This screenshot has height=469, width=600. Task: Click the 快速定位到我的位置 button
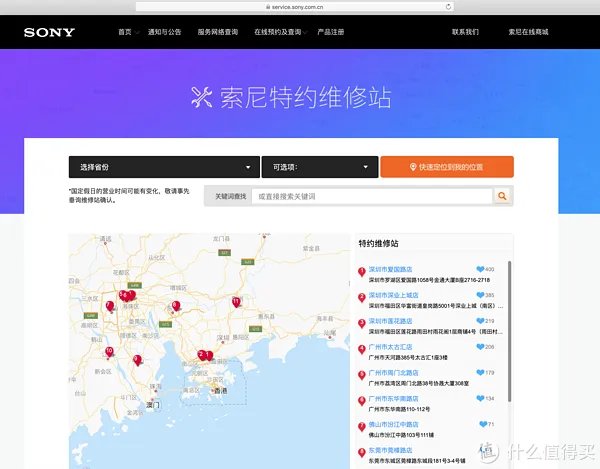click(x=447, y=167)
